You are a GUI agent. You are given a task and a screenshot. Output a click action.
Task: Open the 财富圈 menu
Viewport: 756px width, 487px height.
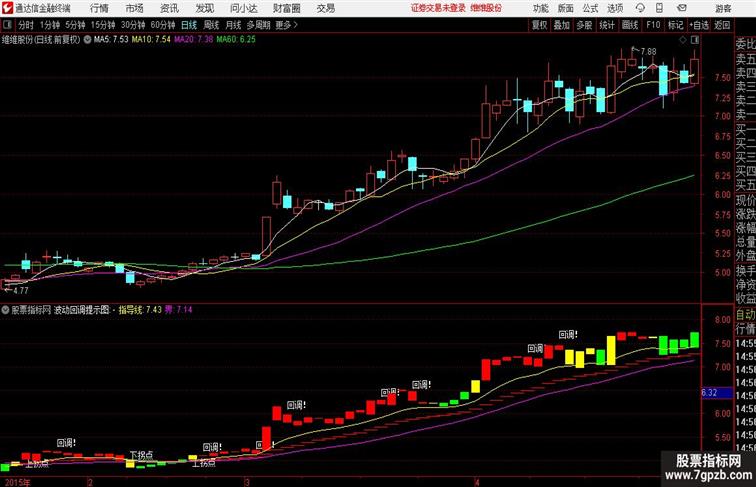pos(286,8)
